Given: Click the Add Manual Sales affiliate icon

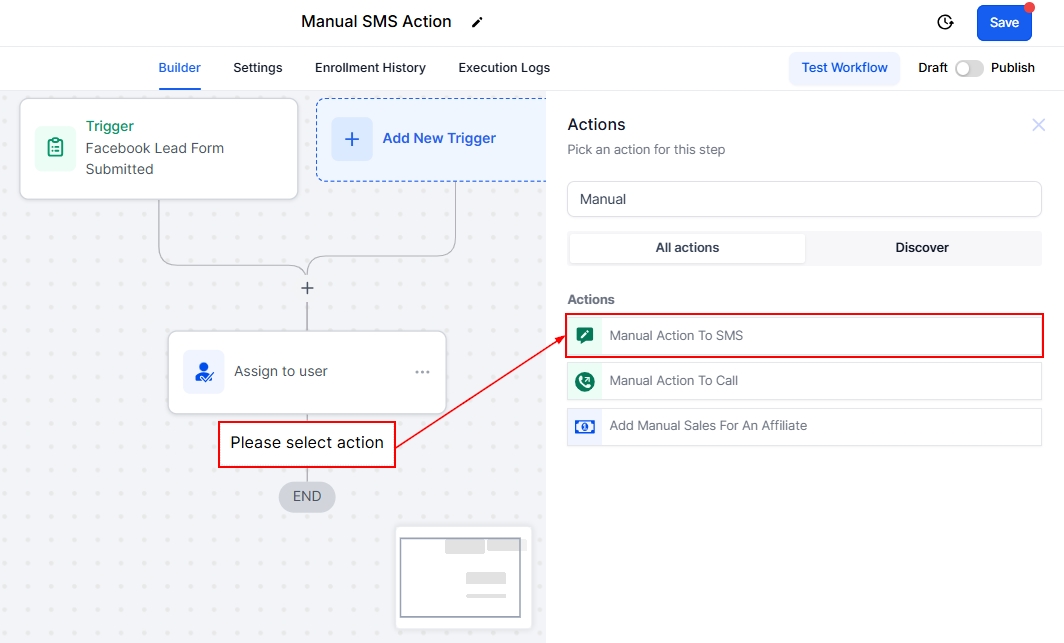Looking at the screenshot, I should pyautogui.click(x=585, y=426).
